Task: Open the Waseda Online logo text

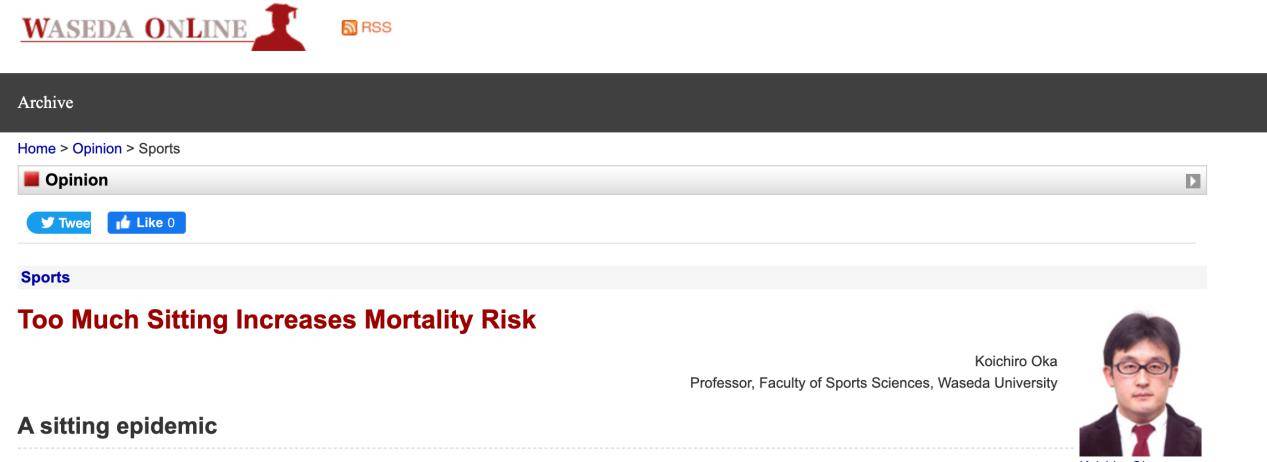Action: [133, 28]
